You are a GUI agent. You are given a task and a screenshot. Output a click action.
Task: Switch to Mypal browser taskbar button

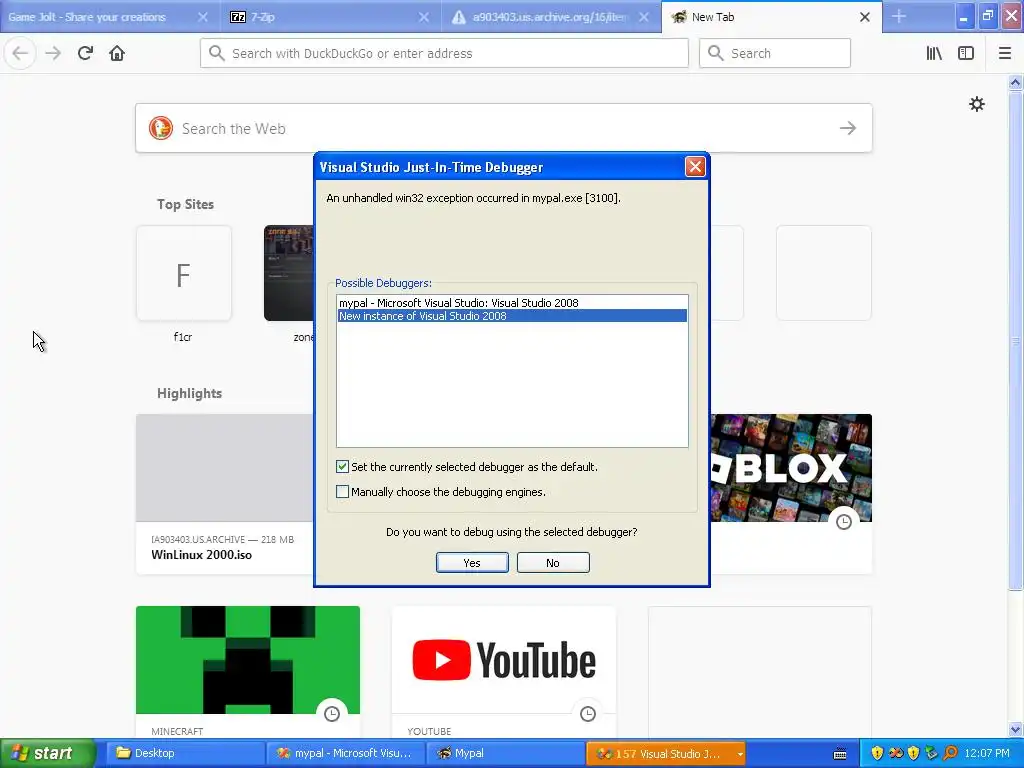coord(506,753)
